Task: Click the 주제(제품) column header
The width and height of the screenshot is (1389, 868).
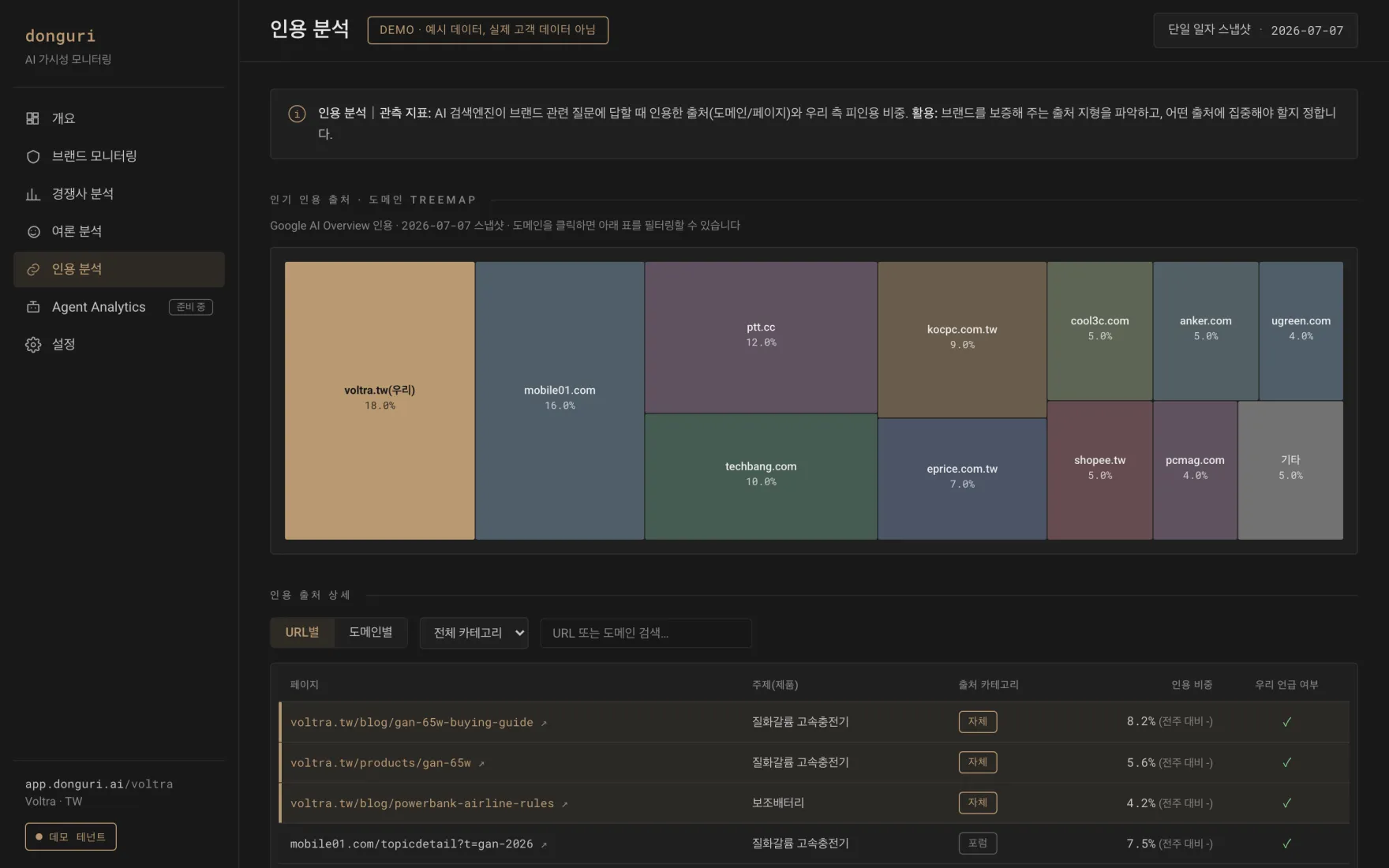Action: [775, 685]
